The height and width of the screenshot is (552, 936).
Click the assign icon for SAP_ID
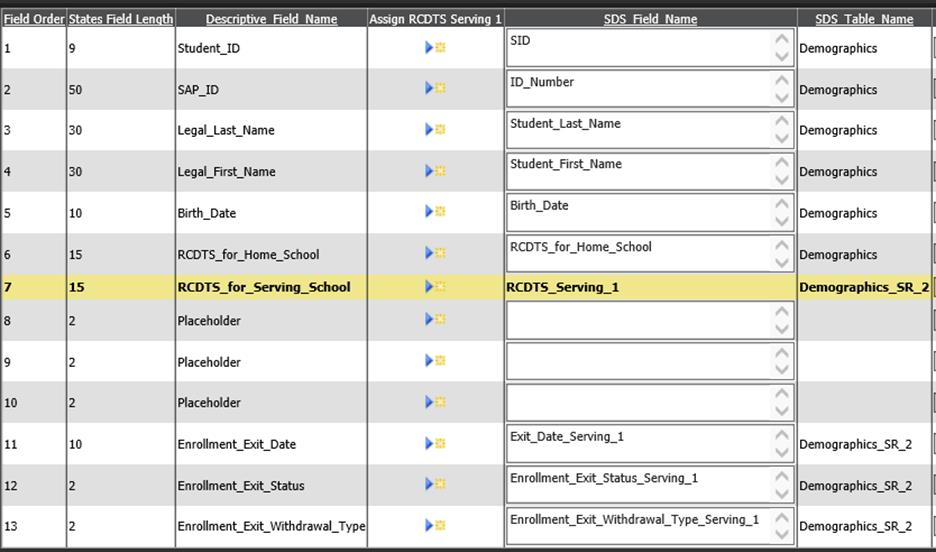click(x=435, y=89)
